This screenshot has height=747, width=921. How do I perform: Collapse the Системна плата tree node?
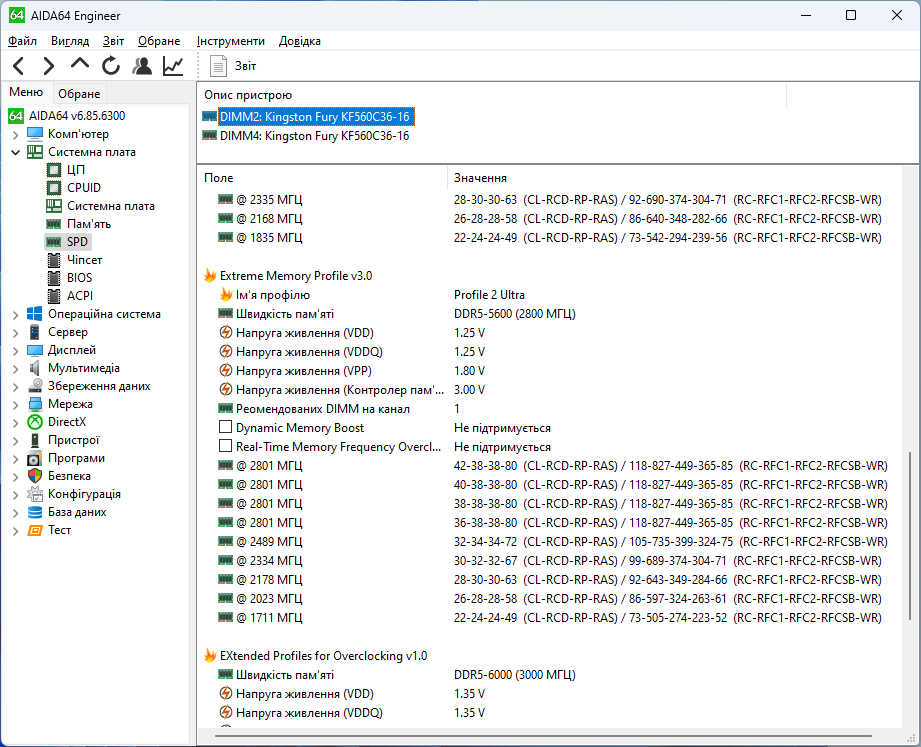[16, 152]
